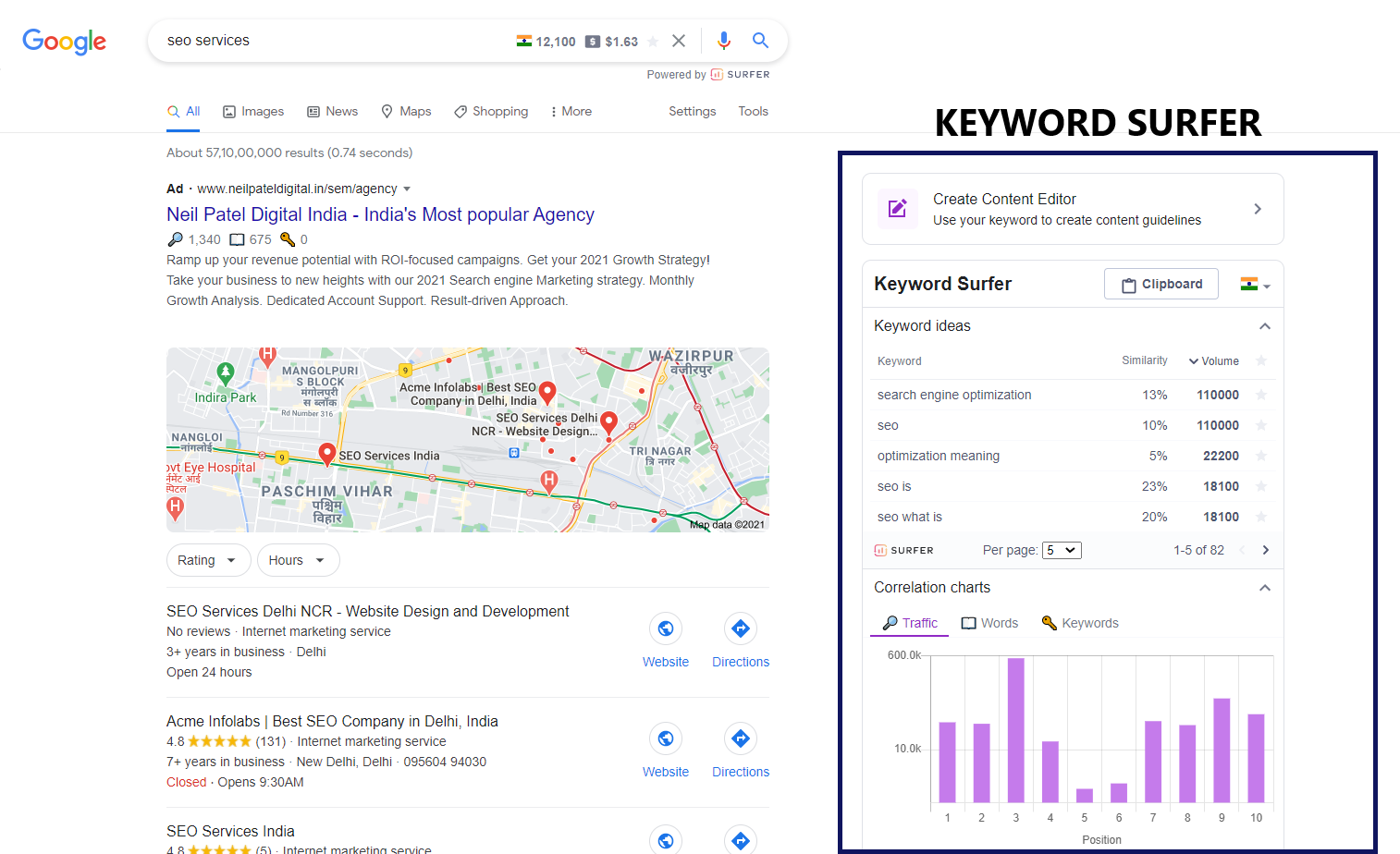Switch to the Words chart tab
1400x854 pixels.
(990, 623)
